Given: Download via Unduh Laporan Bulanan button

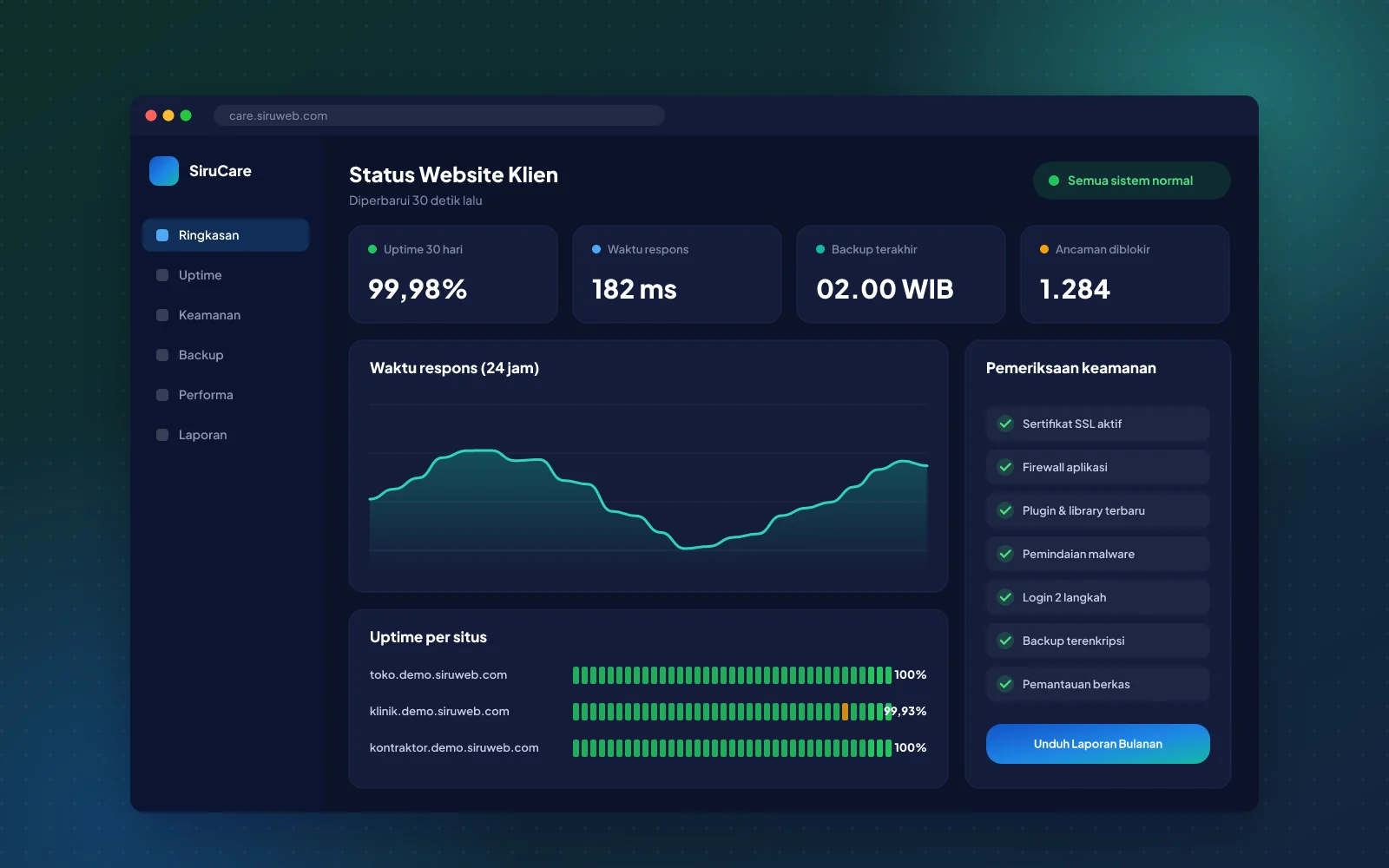Looking at the screenshot, I should click(1097, 744).
